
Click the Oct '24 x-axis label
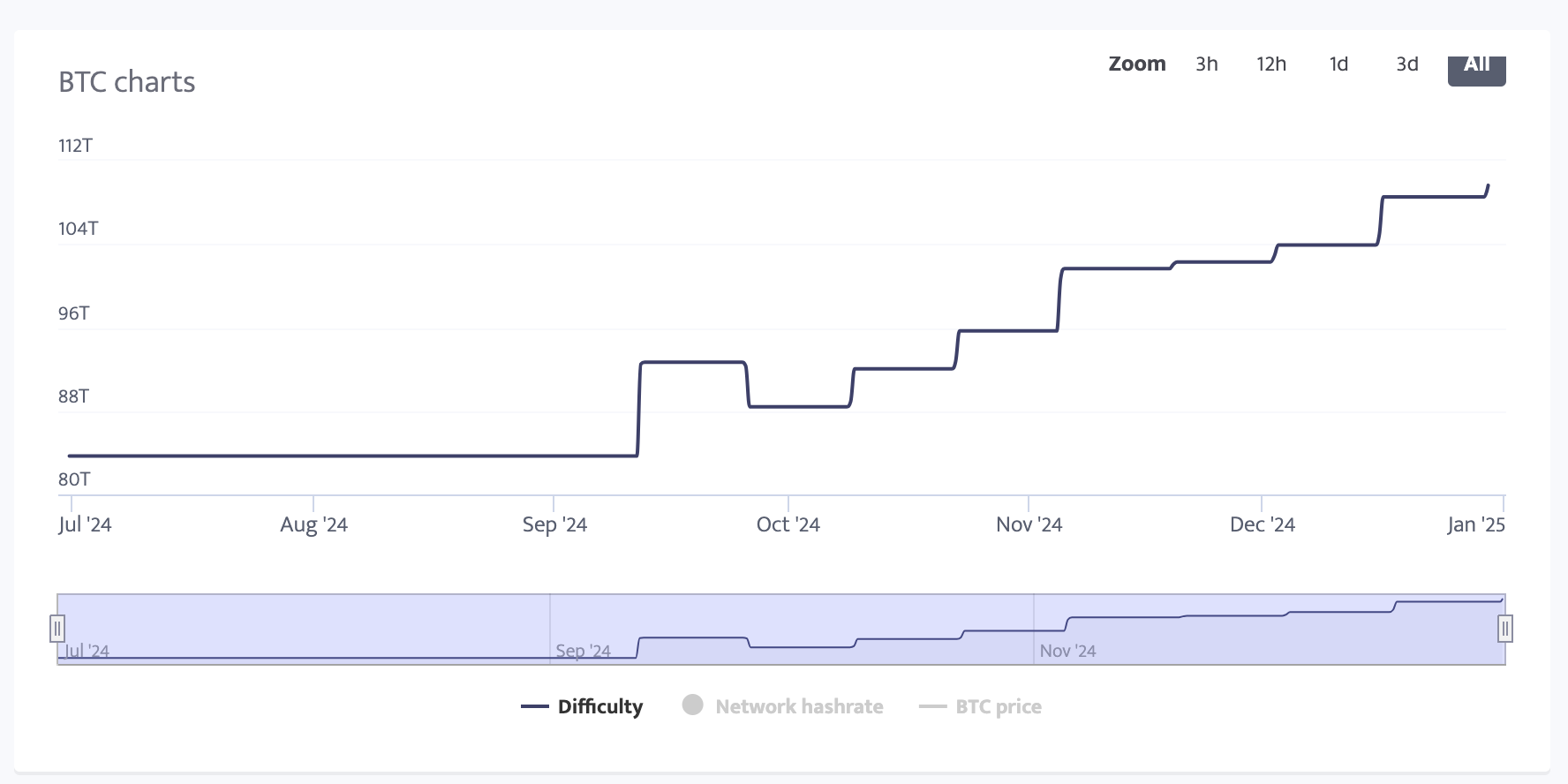click(788, 524)
